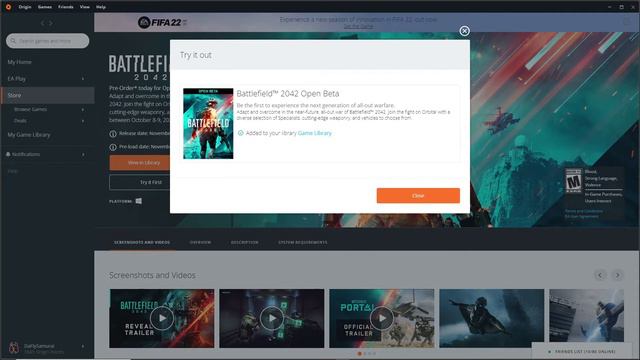The height and width of the screenshot is (360, 640).
Task: Click the added to library info icon
Action: point(240,133)
